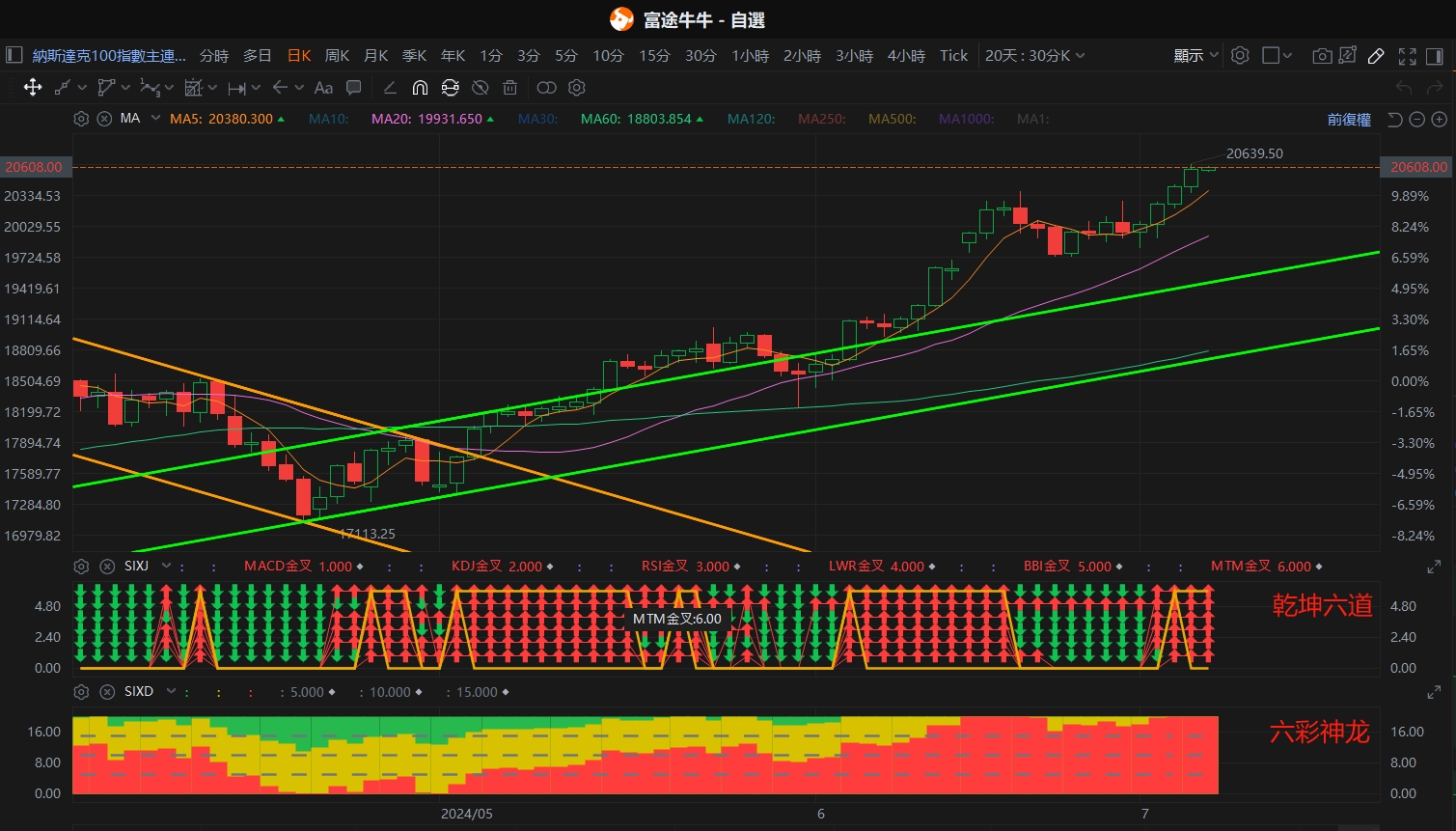
Task: Remove the SIXJ indicator with X icon
Action: tap(107, 567)
